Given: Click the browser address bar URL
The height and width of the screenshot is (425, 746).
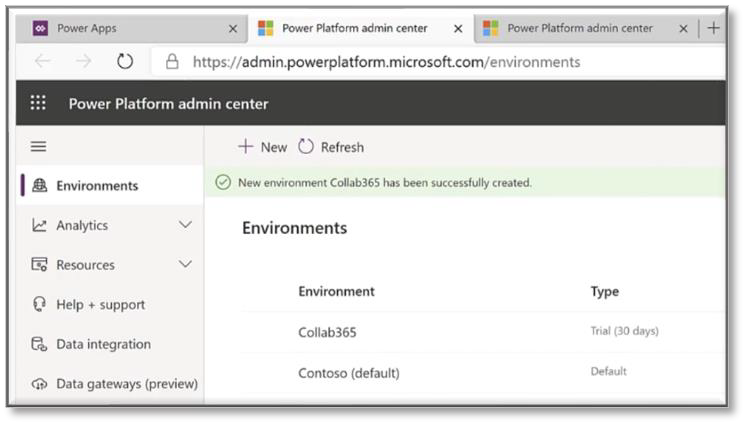Looking at the screenshot, I should 386,62.
